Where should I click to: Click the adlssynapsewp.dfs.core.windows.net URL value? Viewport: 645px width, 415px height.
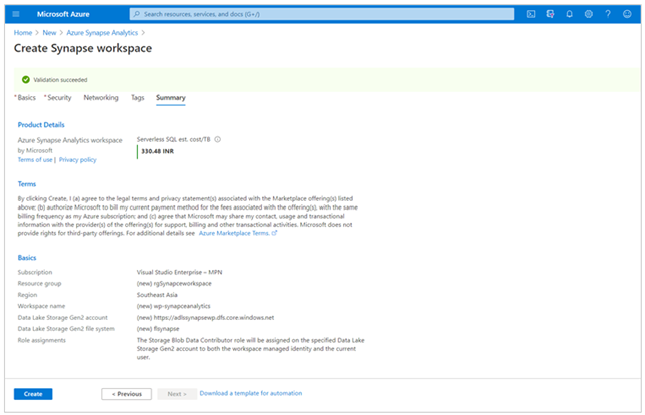205,318
